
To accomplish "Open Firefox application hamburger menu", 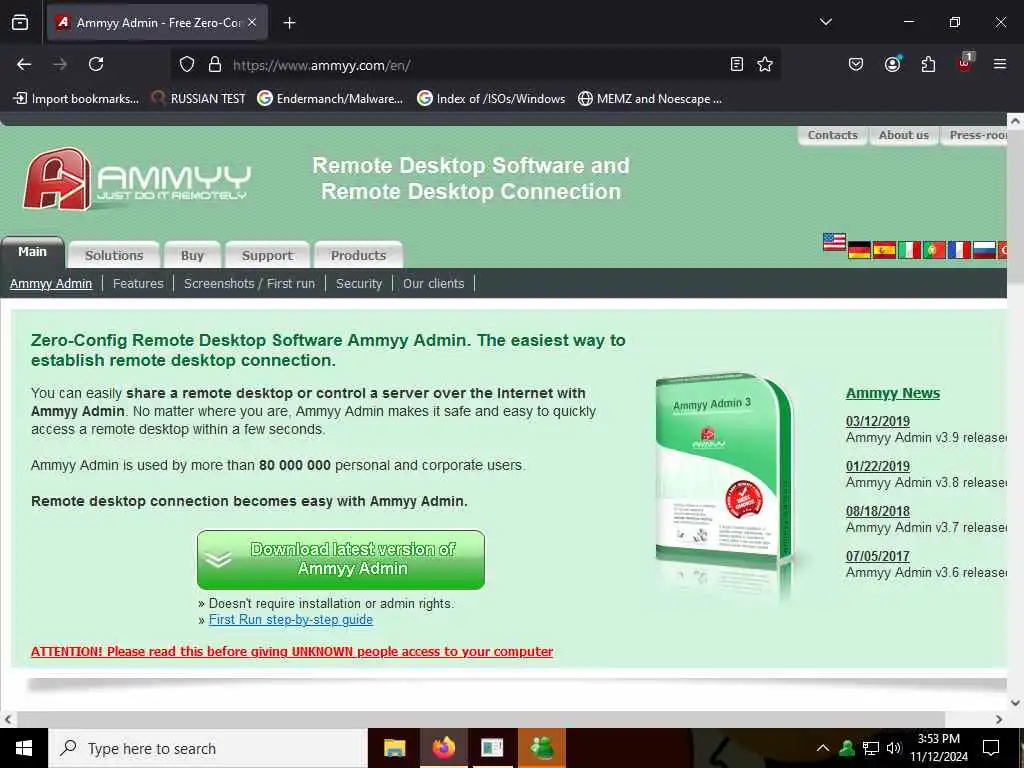I will pyautogui.click(x=999, y=64).
